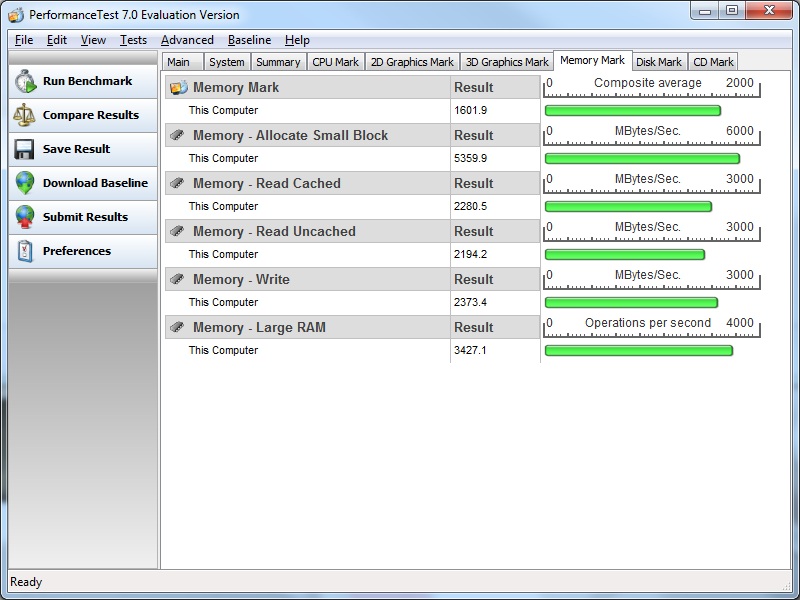Image resolution: width=800 pixels, height=600 pixels.
Task: Click the Read Cached green result bar
Action: pyautogui.click(x=628, y=207)
